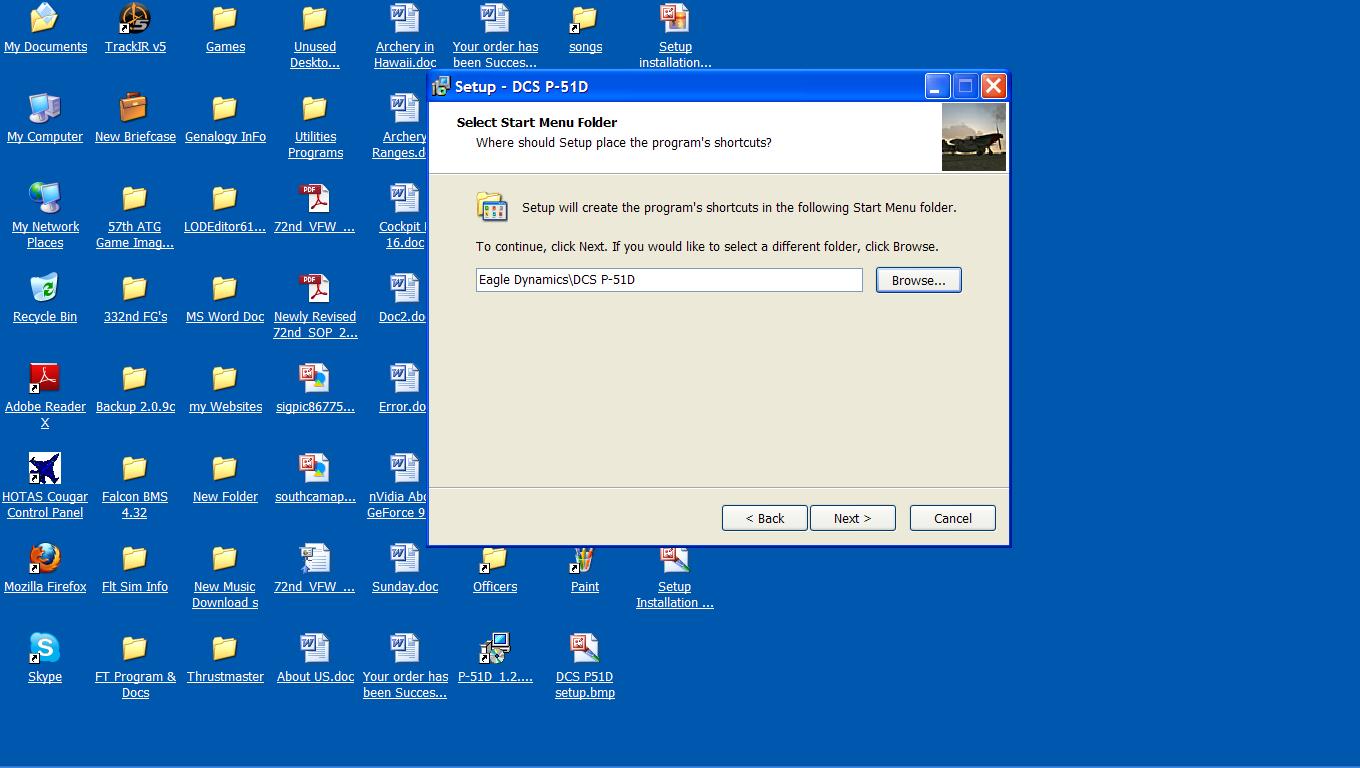Click the Browse... button in Setup
1360x768 pixels.
[x=919, y=280]
